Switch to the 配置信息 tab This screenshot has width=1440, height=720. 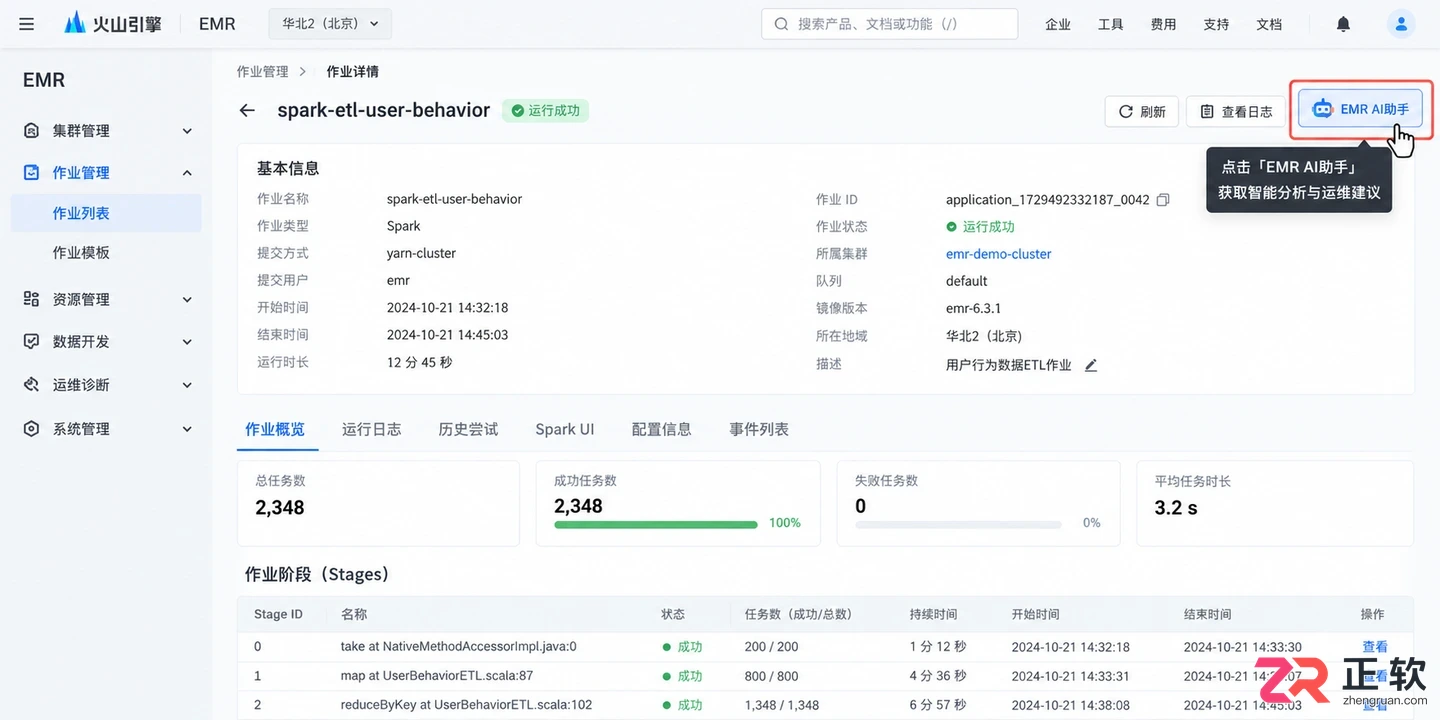pos(661,429)
